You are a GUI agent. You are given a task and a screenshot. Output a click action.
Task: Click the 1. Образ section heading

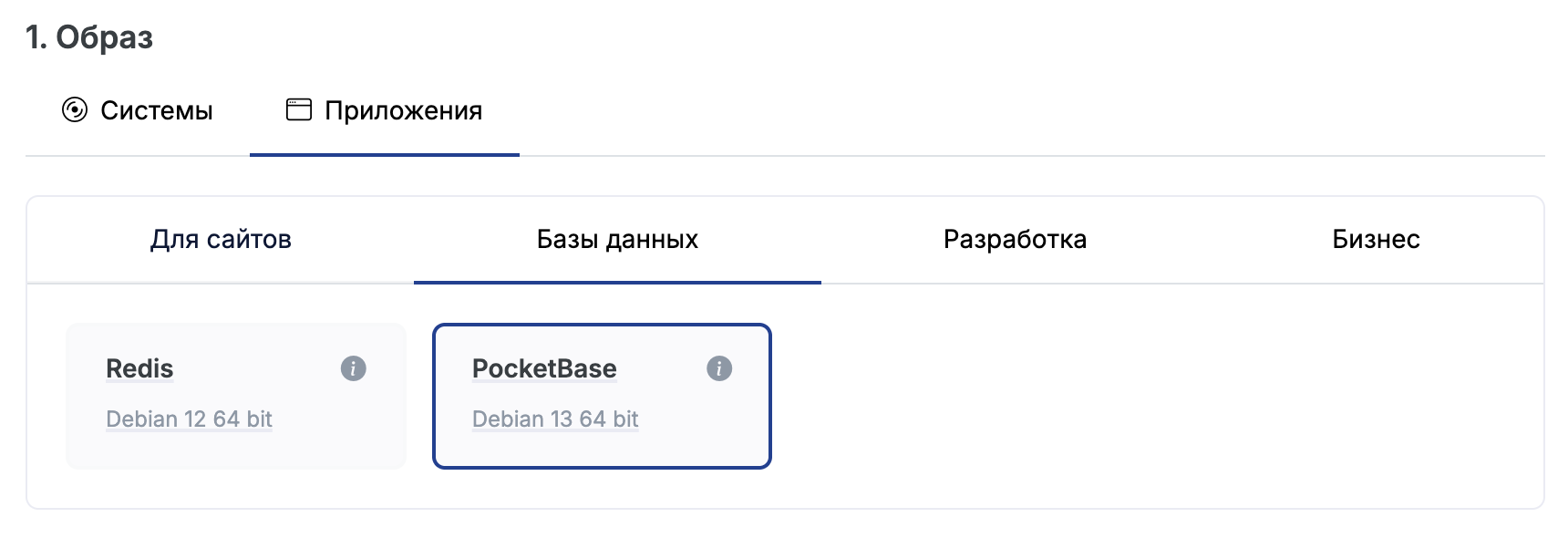[x=89, y=37]
